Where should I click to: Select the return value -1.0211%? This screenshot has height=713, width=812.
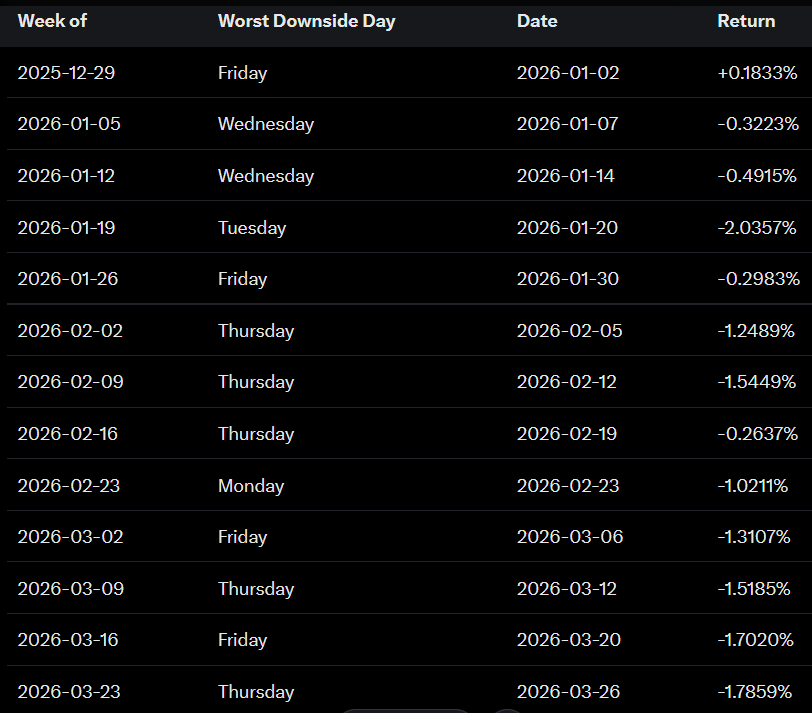753,486
